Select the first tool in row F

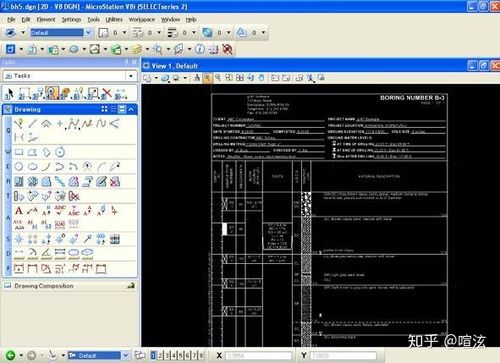pos(19,268)
